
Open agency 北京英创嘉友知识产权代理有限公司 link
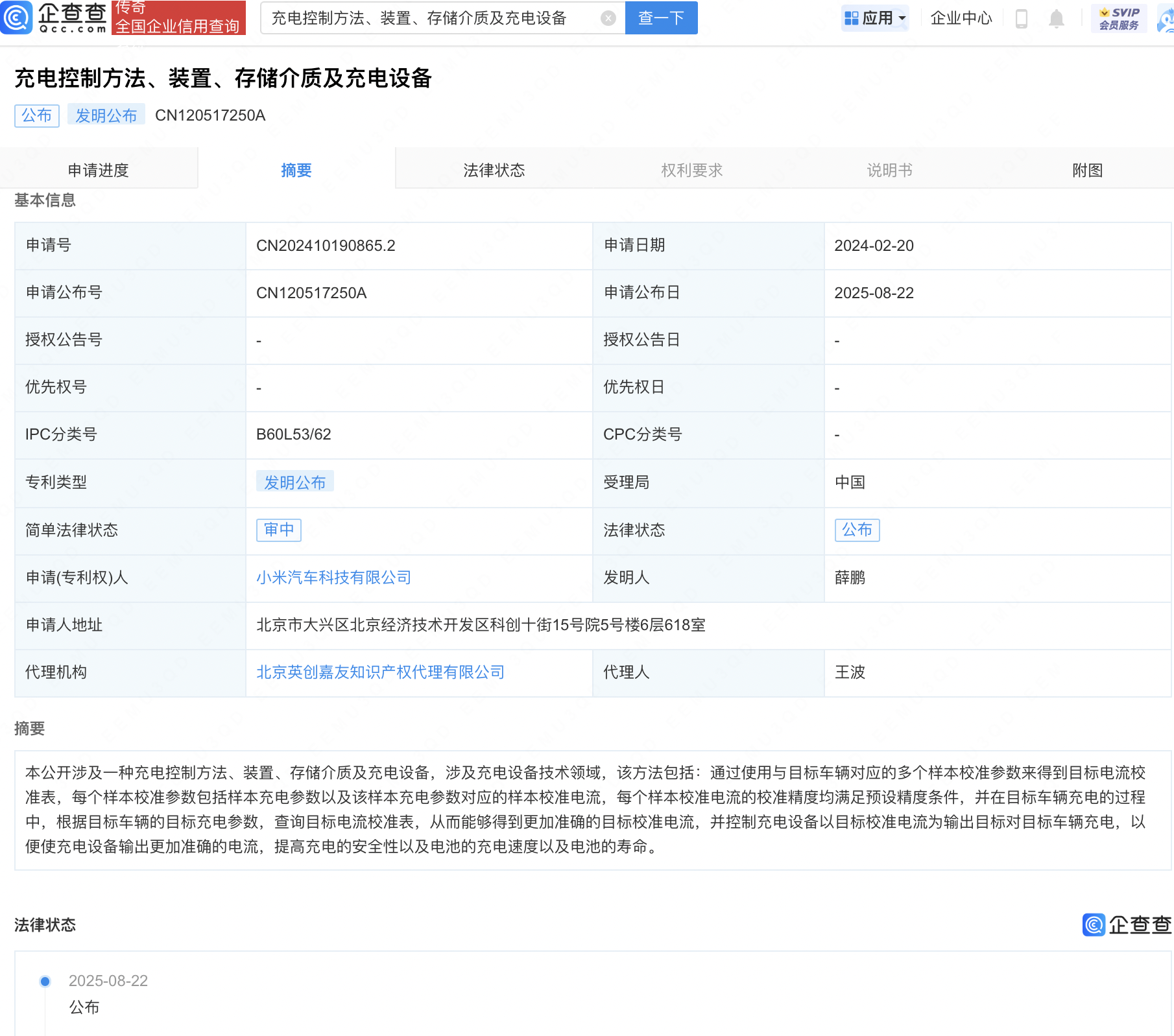coord(381,672)
